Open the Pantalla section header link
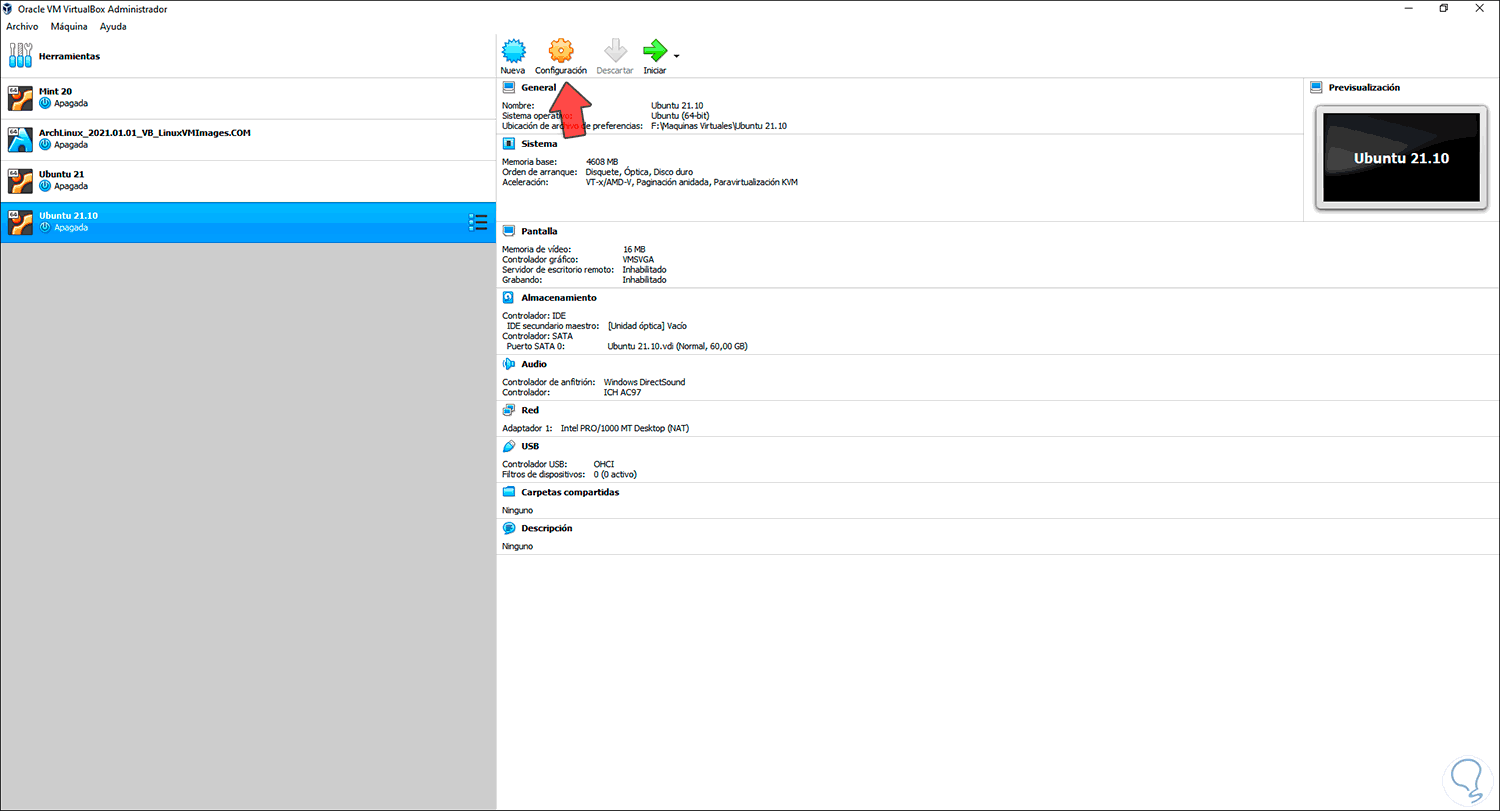The image size is (1500, 811). (x=539, y=232)
